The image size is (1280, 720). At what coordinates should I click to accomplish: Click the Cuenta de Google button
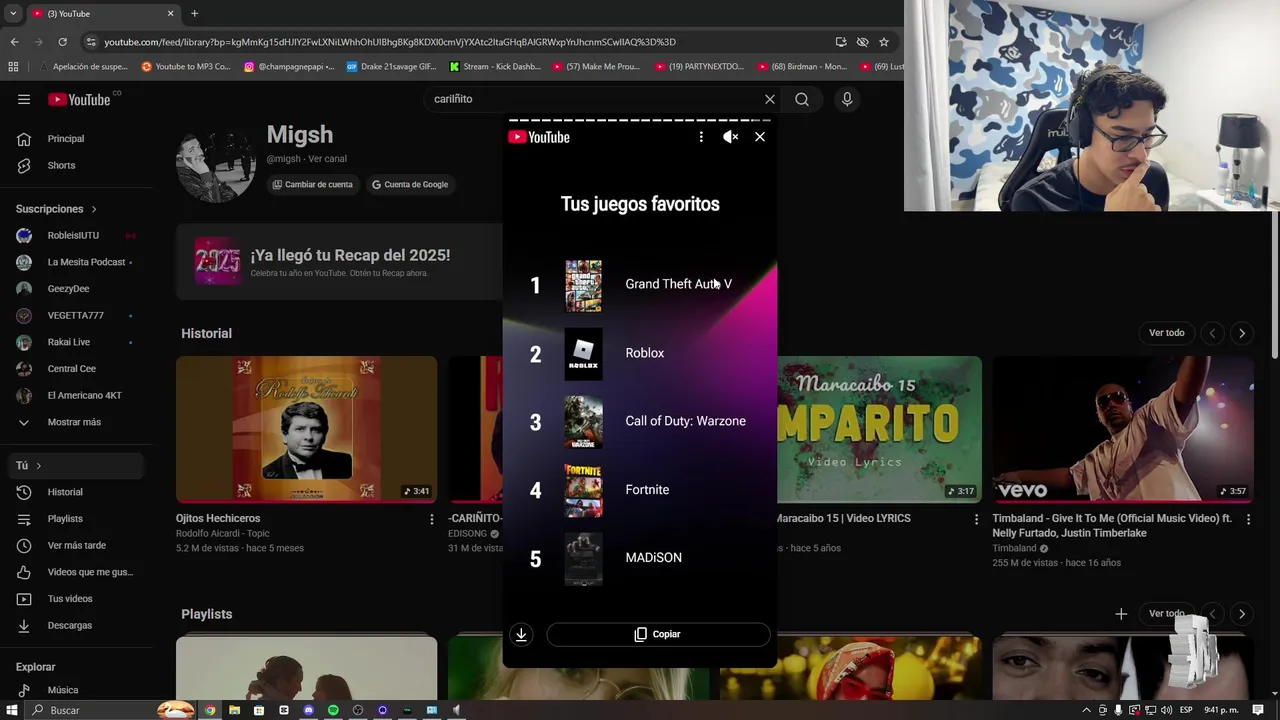(x=410, y=184)
